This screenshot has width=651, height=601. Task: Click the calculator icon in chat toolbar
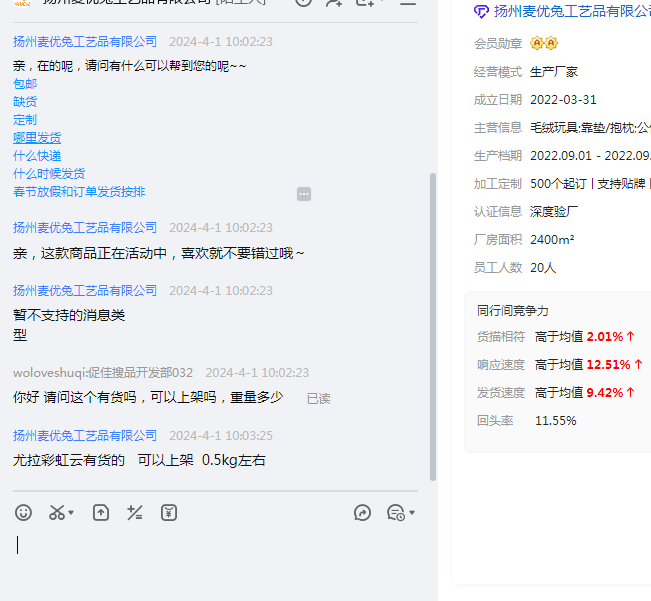pyautogui.click(x=135, y=513)
